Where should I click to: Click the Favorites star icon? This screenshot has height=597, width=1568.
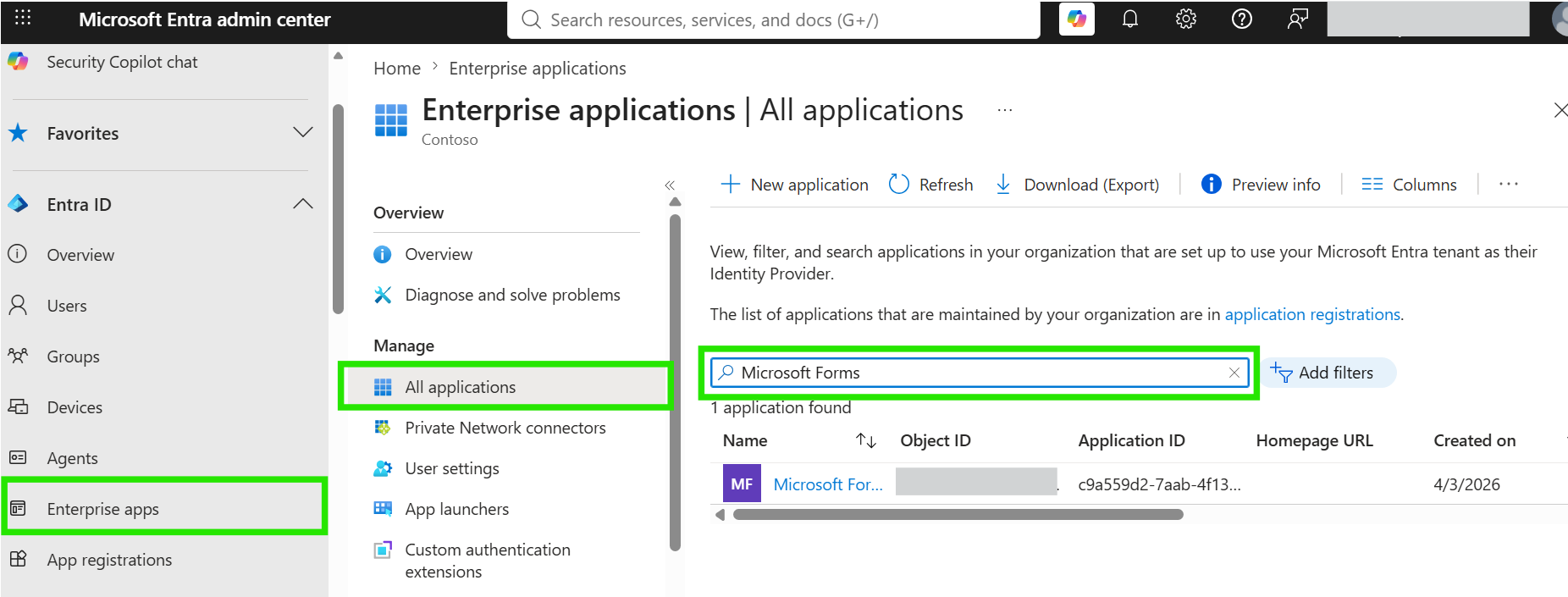(x=18, y=133)
